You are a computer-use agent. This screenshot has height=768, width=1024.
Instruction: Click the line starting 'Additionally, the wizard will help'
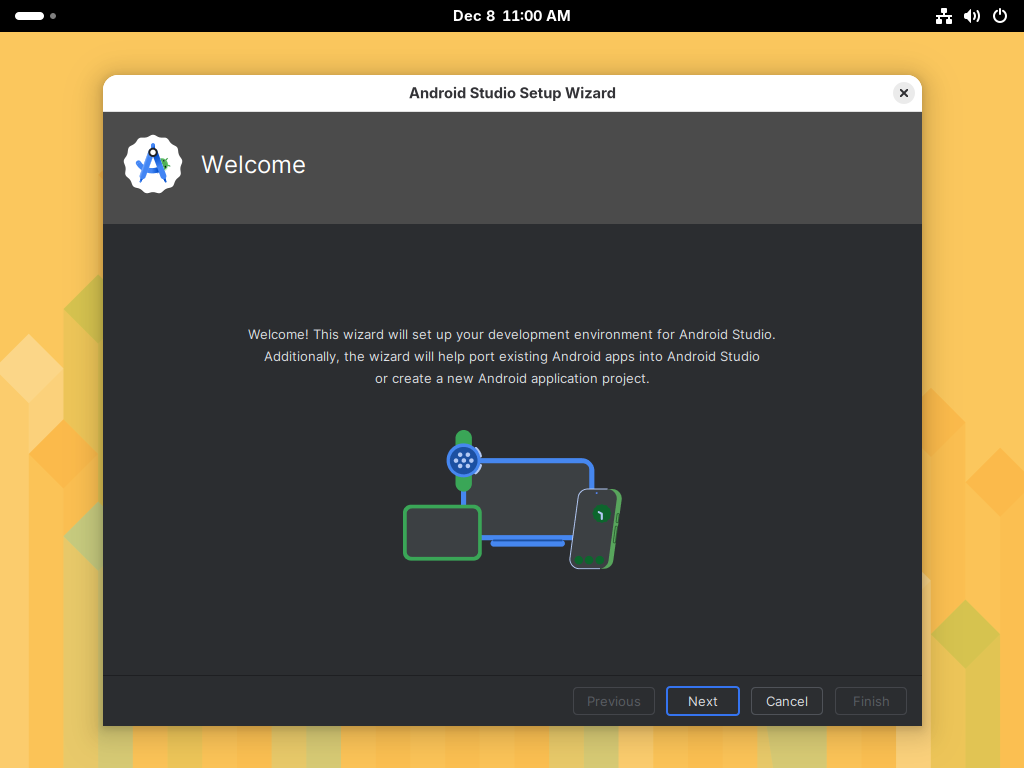coord(511,357)
